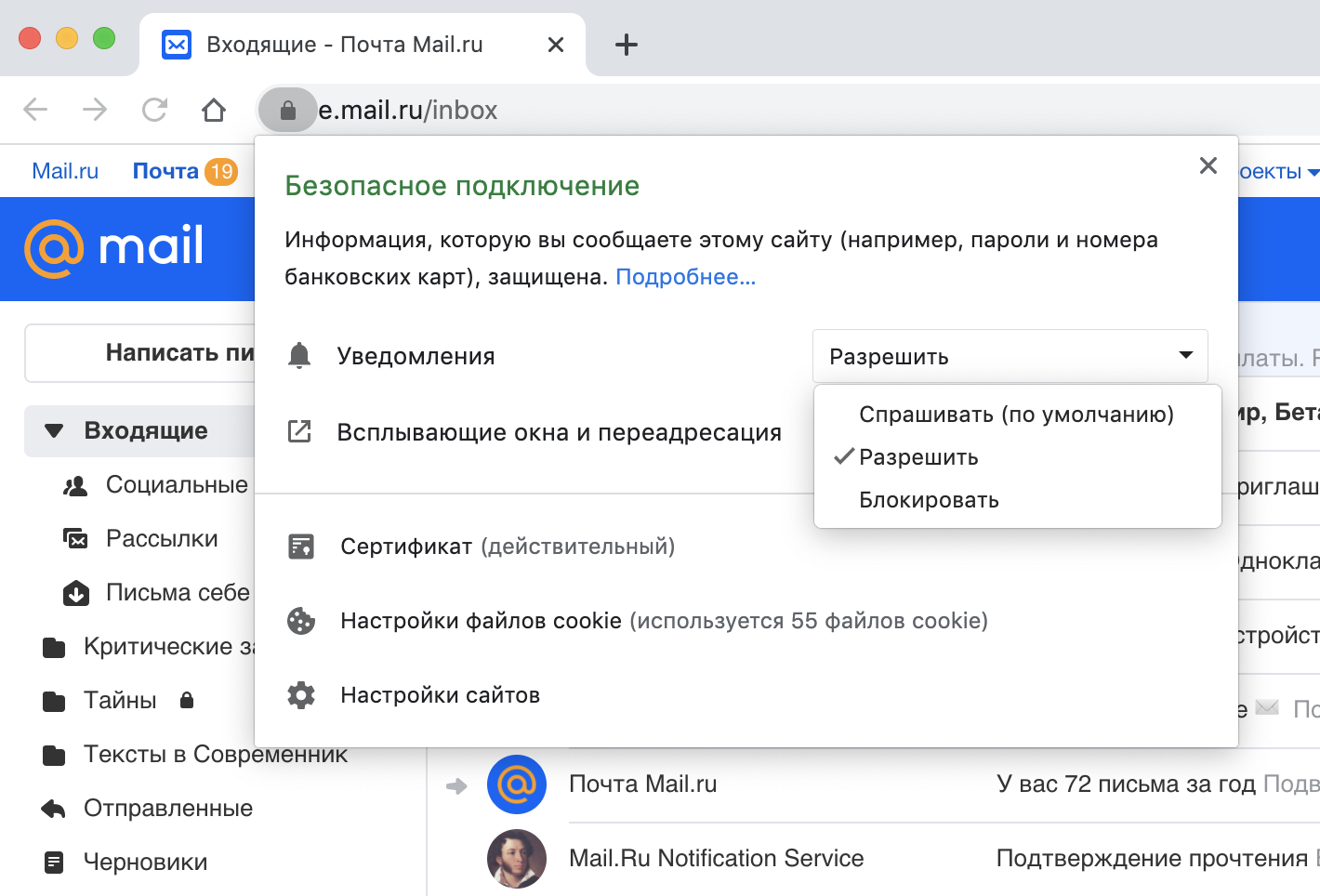Open Сертификат (действительный)
1320x896 pixels.
(x=508, y=547)
